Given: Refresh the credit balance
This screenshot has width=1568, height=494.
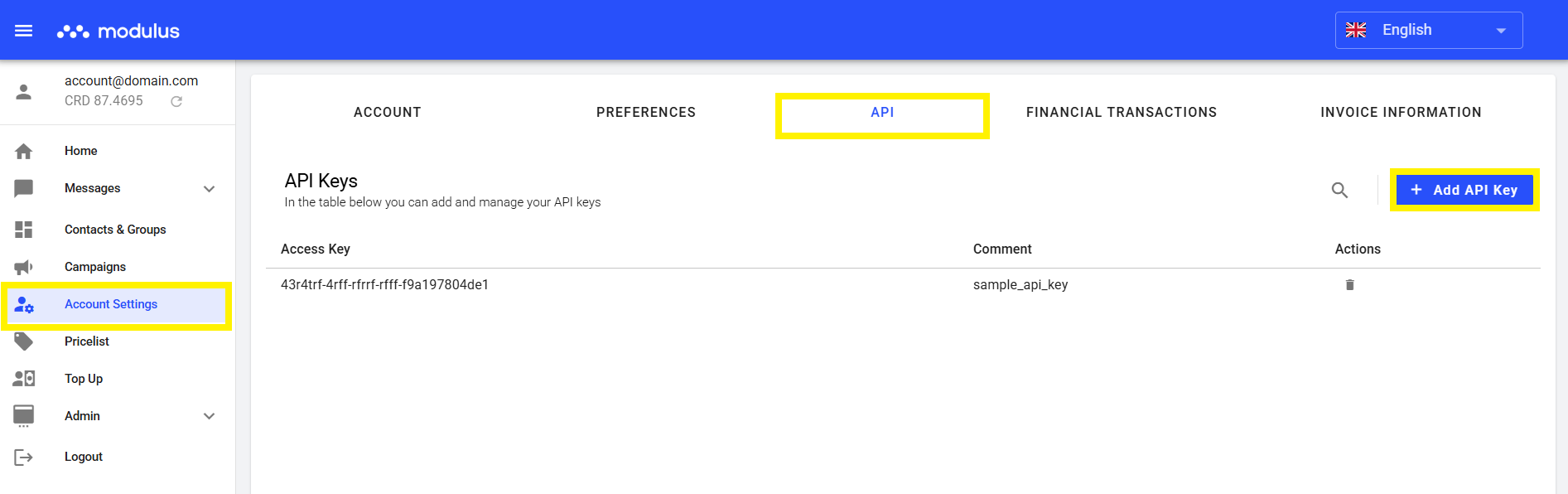Looking at the screenshot, I should pyautogui.click(x=176, y=101).
